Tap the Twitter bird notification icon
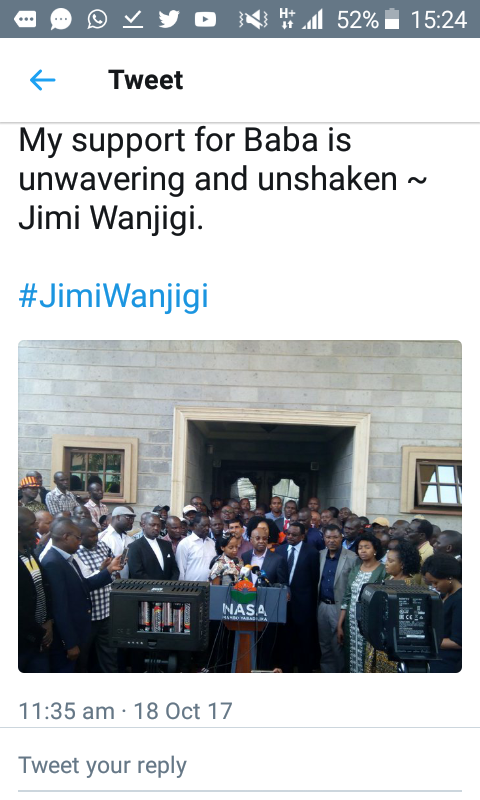This screenshot has height=800, width=480. [x=169, y=20]
